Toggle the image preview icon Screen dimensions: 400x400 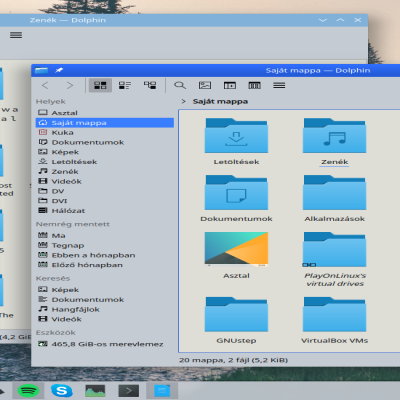click(x=205, y=85)
